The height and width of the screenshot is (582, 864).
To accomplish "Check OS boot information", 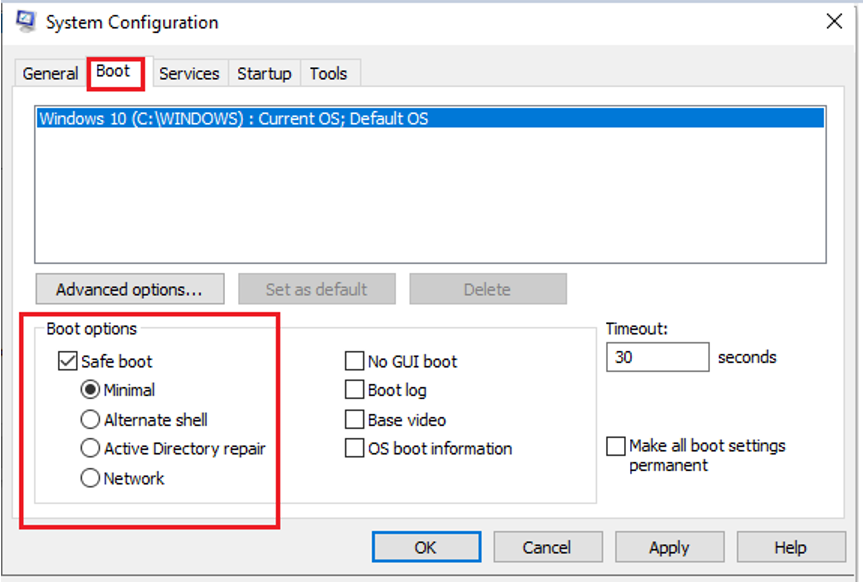I will point(354,449).
